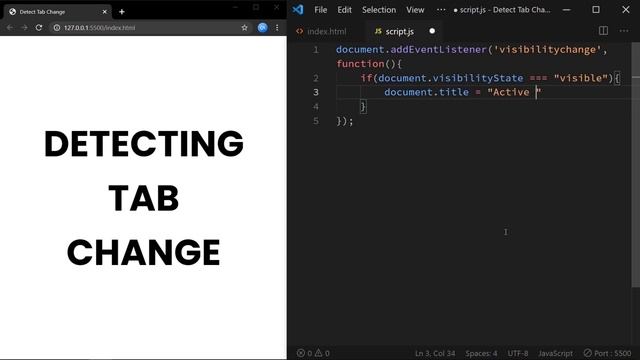Screen dimensions: 640x360
Task: Click Ln 3, Col 34 in status bar
Action: coord(435,353)
